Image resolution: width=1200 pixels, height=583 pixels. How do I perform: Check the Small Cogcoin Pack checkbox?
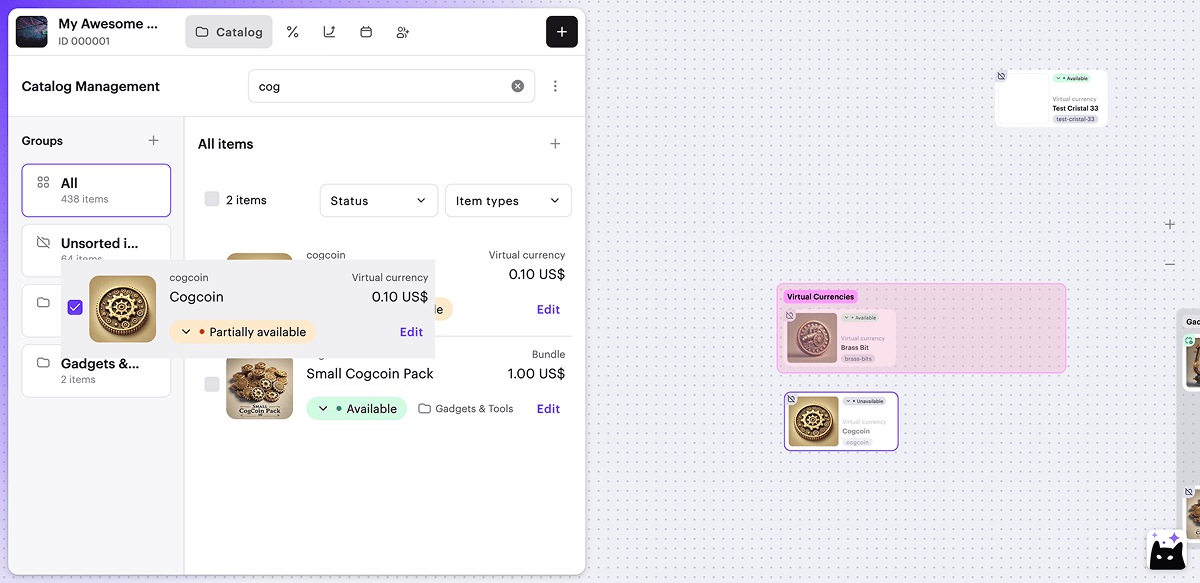tap(212, 384)
